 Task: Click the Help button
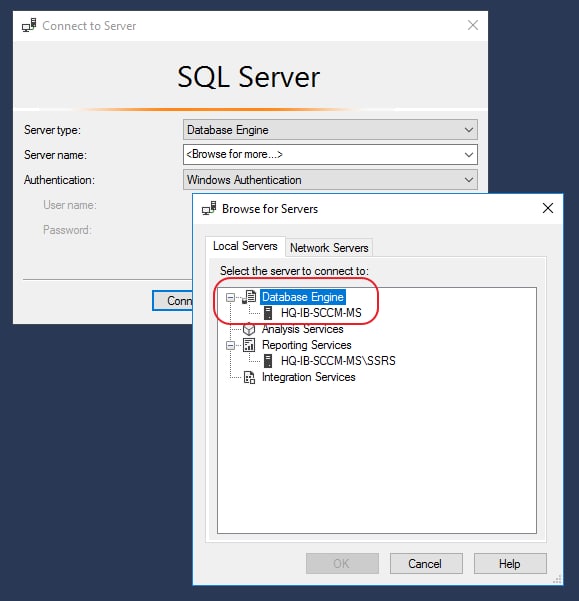(x=510, y=563)
